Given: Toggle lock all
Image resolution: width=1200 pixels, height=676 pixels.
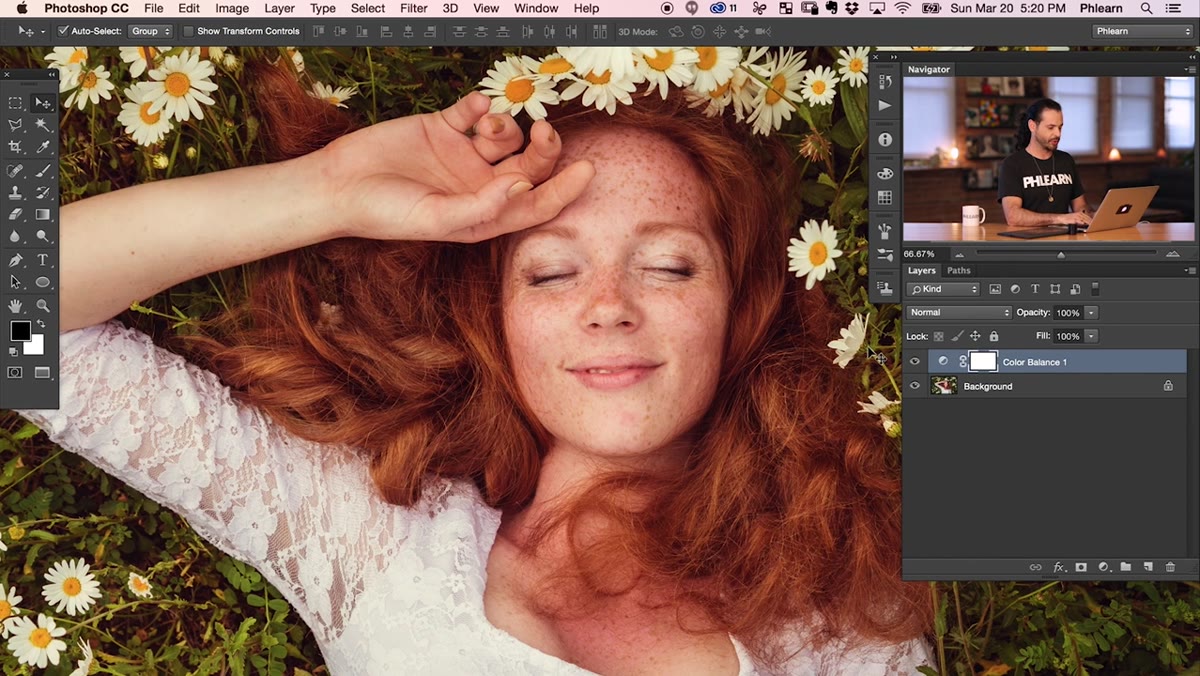Looking at the screenshot, I should coord(993,337).
